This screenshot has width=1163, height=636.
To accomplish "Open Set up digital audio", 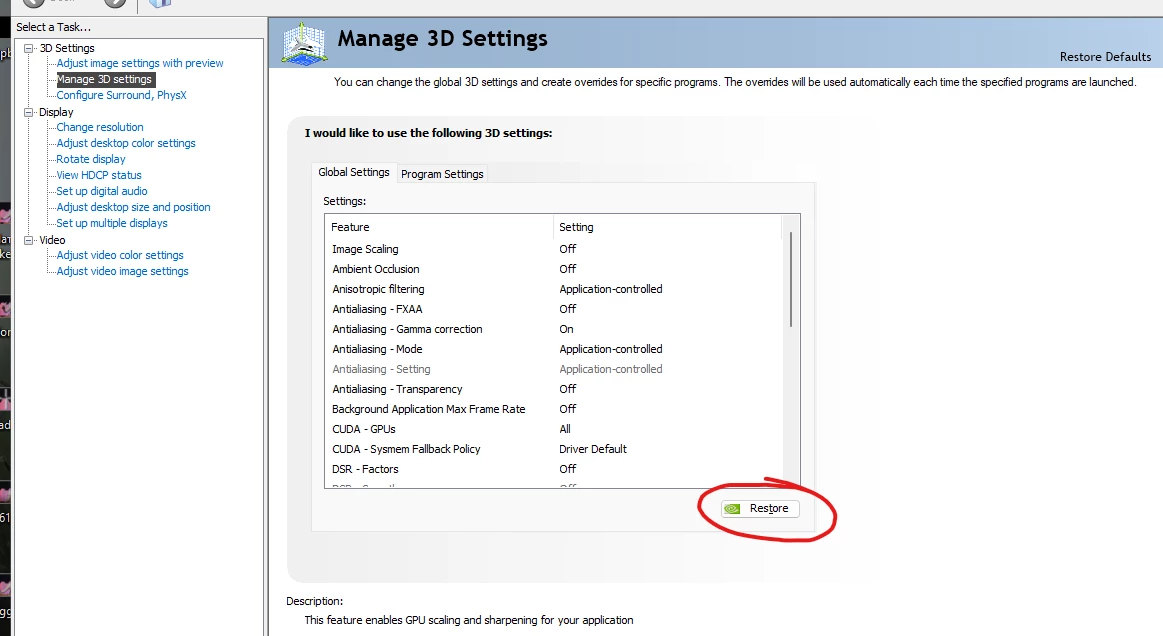I will point(102,191).
